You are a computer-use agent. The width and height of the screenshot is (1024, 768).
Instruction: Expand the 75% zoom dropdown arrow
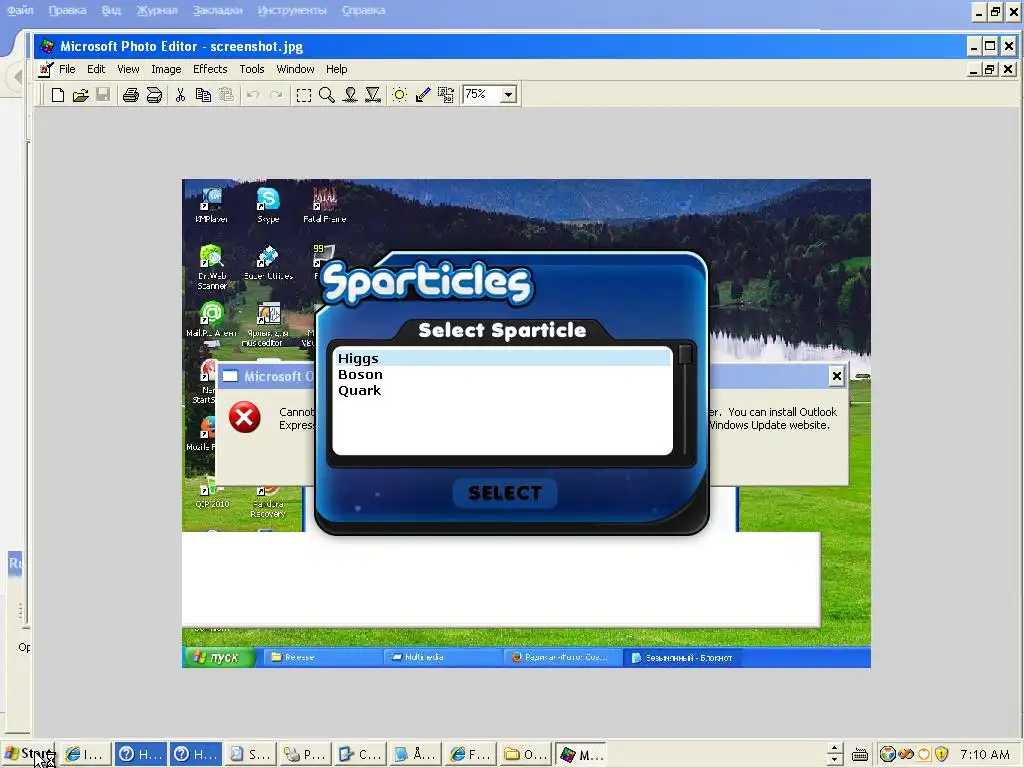coord(508,95)
